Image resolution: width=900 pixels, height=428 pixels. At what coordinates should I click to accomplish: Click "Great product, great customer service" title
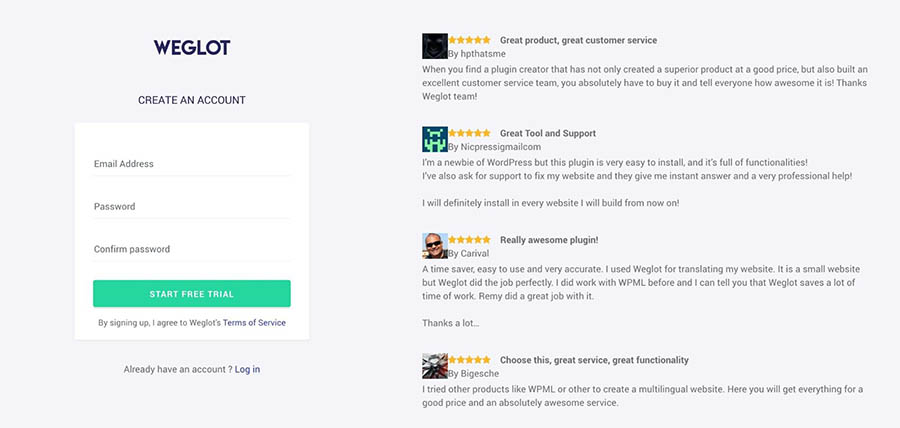[x=578, y=41]
